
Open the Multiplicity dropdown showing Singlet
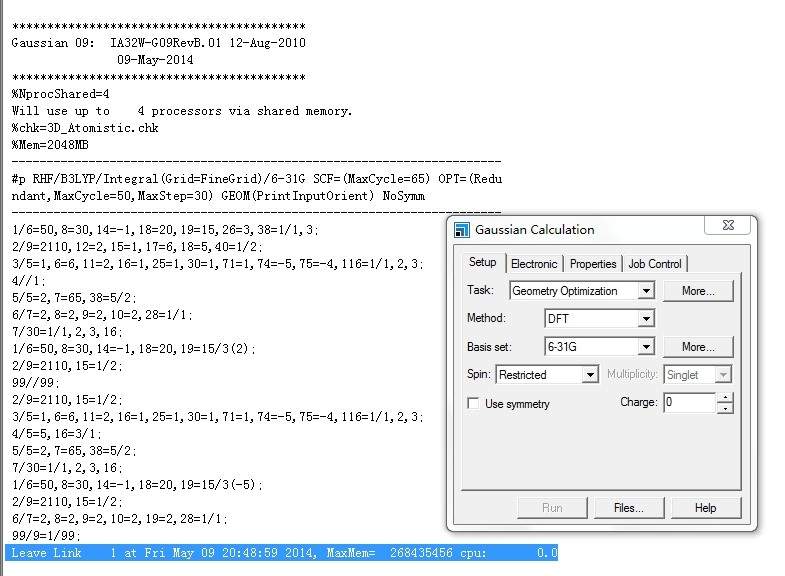coord(722,375)
